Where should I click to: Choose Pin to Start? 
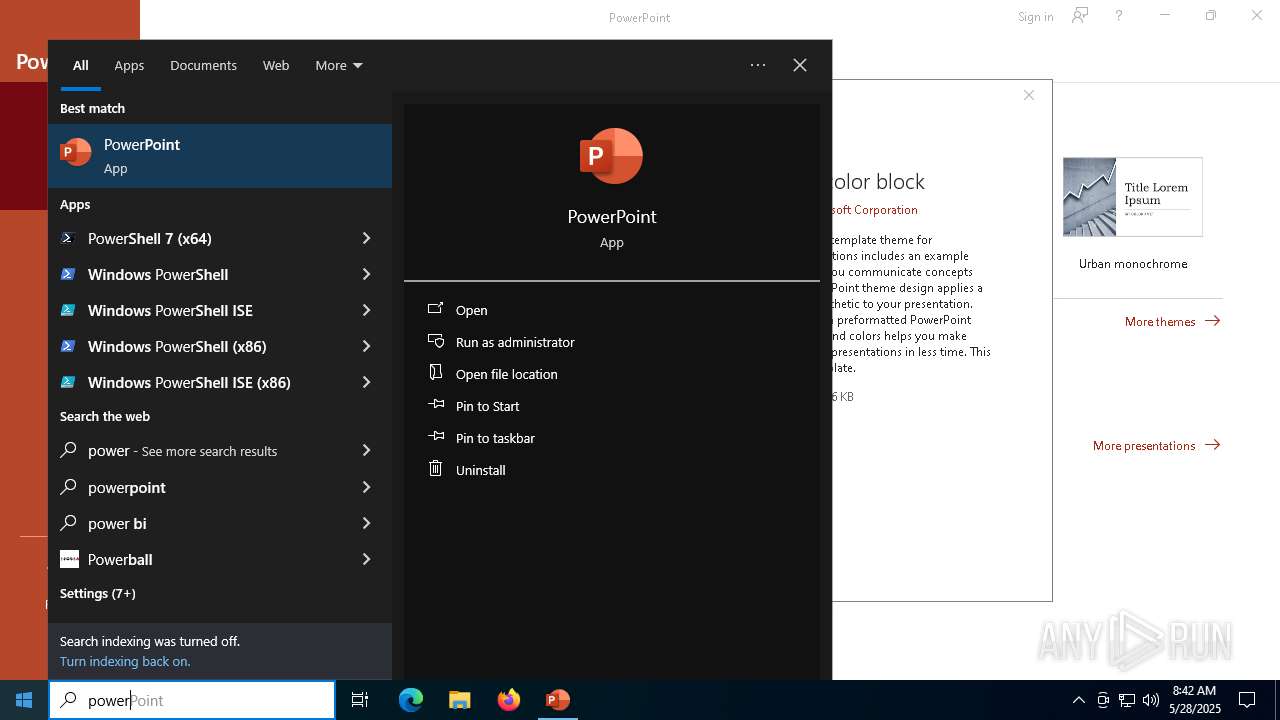click(x=612, y=406)
